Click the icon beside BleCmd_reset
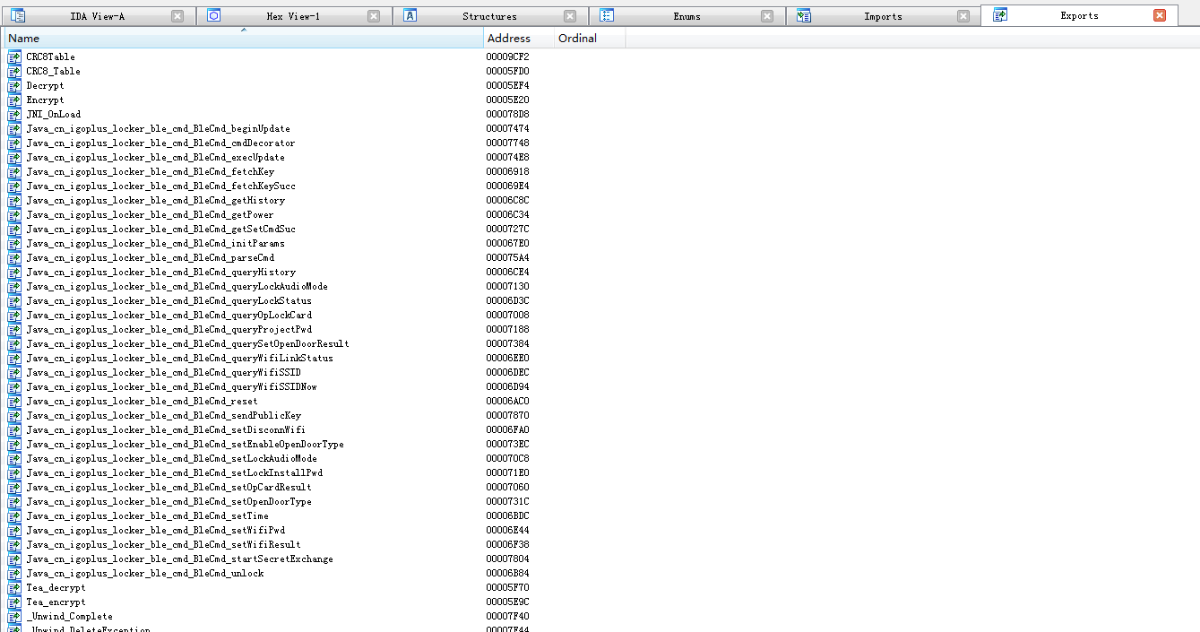 pyautogui.click(x=14, y=401)
